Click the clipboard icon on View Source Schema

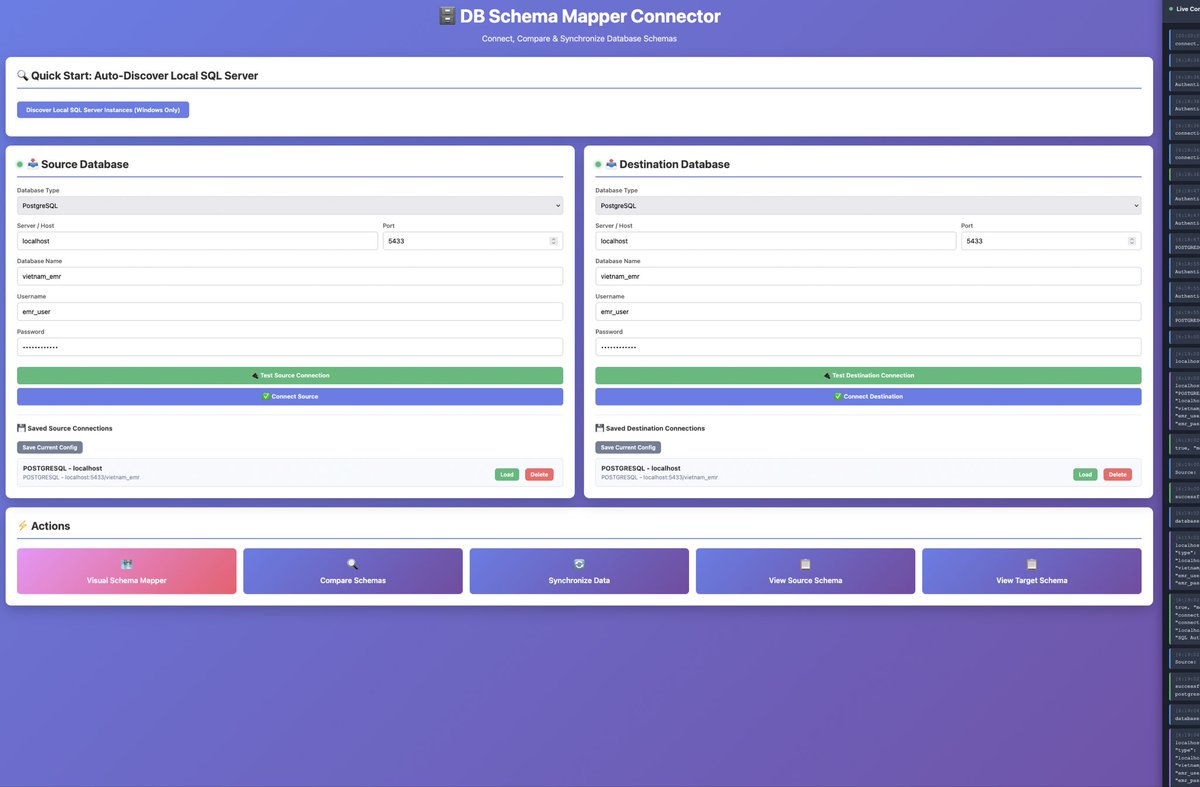pyautogui.click(x=805, y=563)
